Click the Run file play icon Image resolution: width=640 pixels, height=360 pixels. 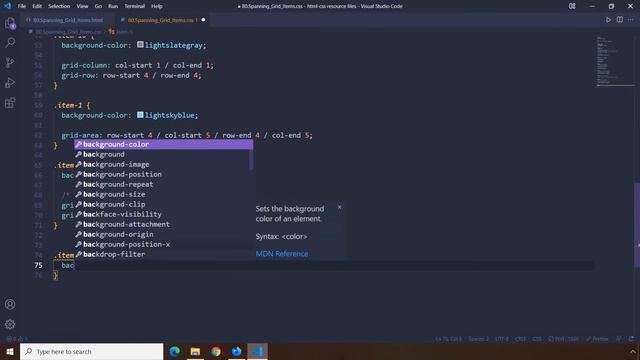608,20
